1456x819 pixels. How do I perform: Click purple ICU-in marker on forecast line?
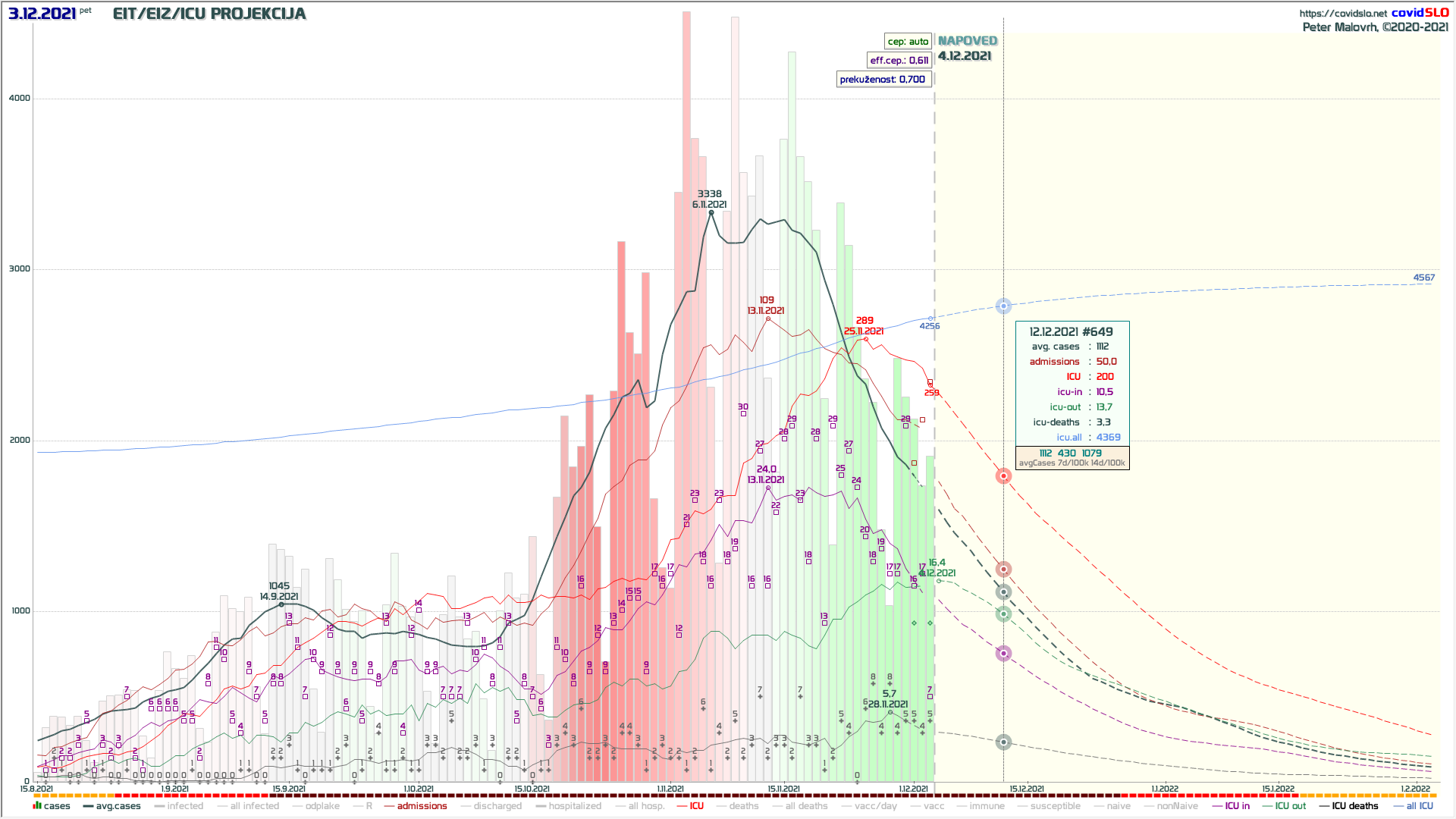click(1003, 654)
